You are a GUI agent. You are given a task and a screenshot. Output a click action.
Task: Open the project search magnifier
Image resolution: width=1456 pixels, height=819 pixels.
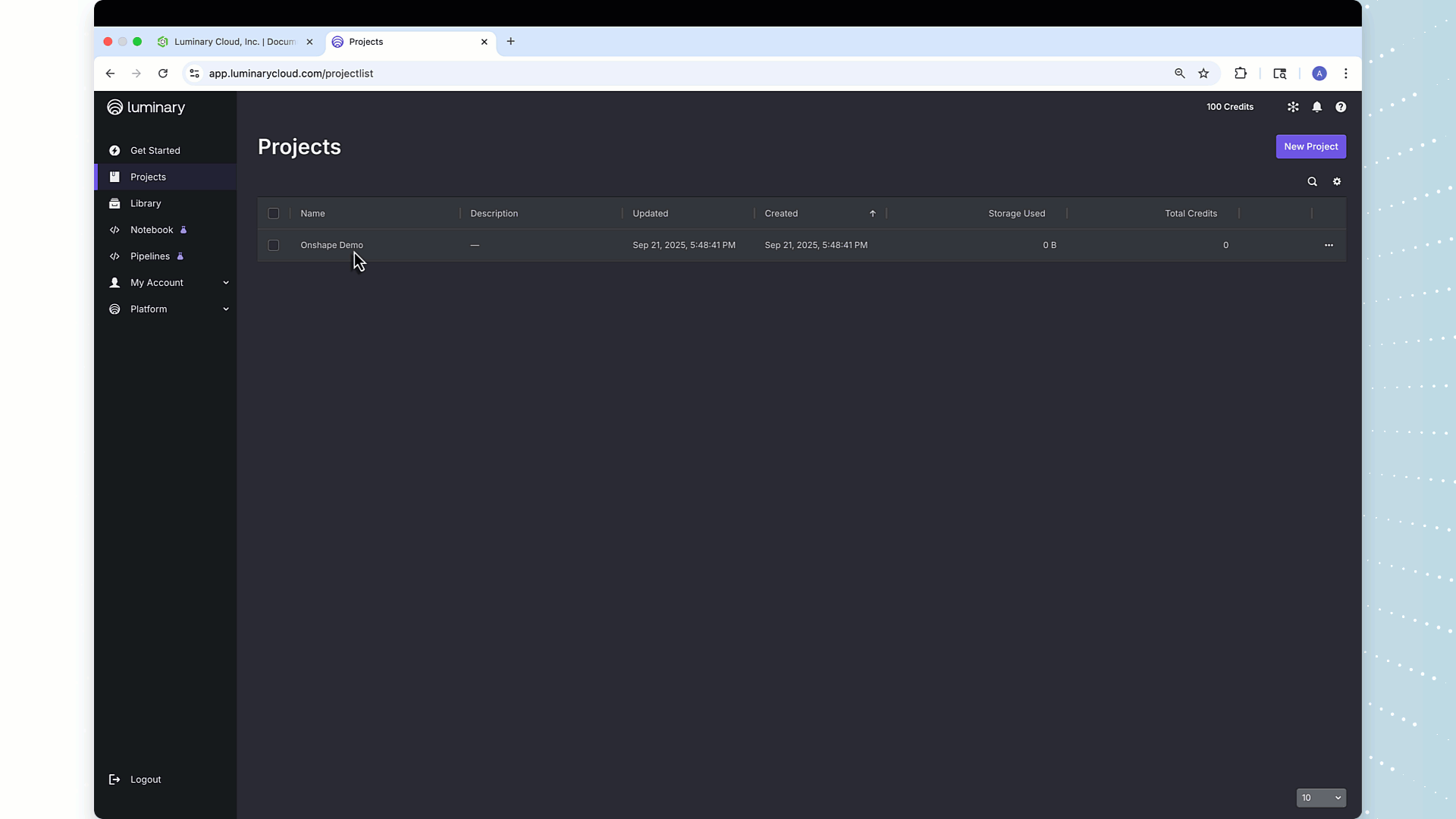click(1313, 181)
